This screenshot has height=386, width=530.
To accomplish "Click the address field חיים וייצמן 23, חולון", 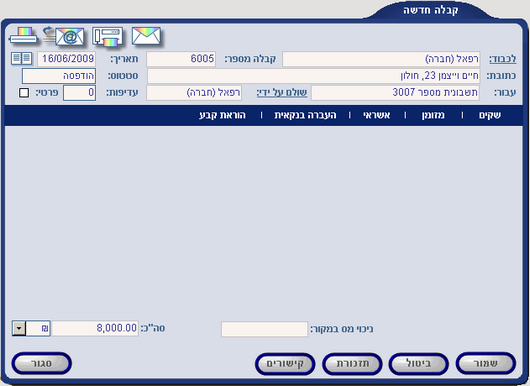I will [314, 76].
